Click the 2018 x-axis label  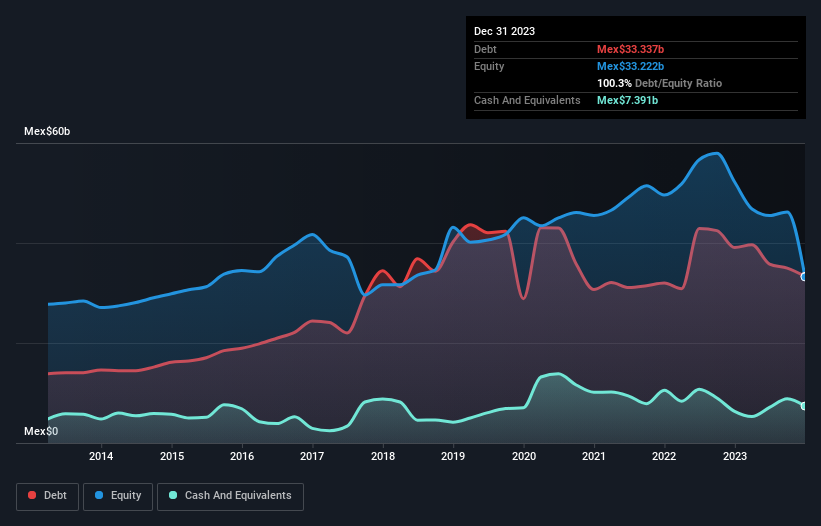(383, 456)
